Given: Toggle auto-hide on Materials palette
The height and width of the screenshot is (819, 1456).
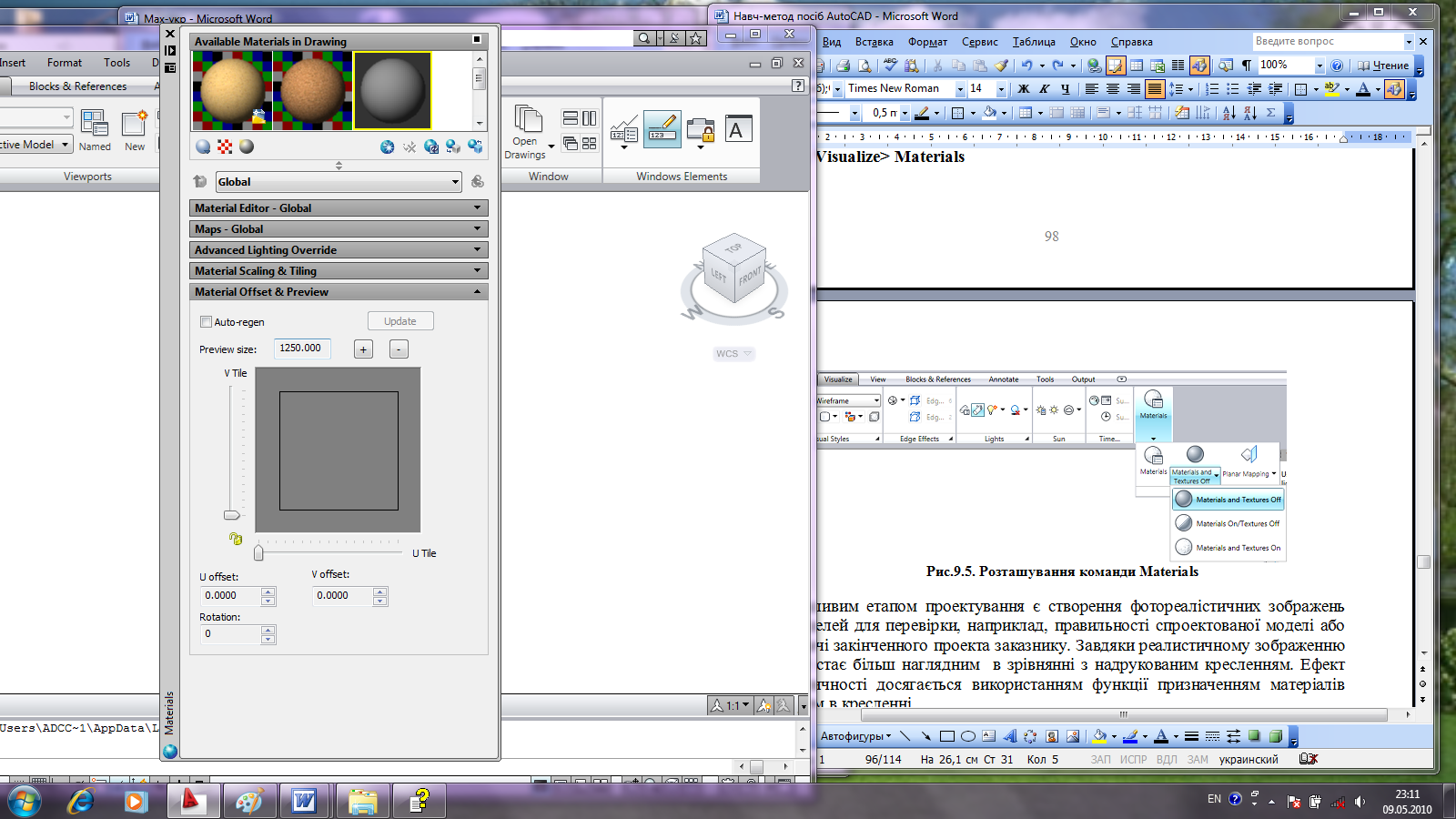Looking at the screenshot, I should coord(170,50).
